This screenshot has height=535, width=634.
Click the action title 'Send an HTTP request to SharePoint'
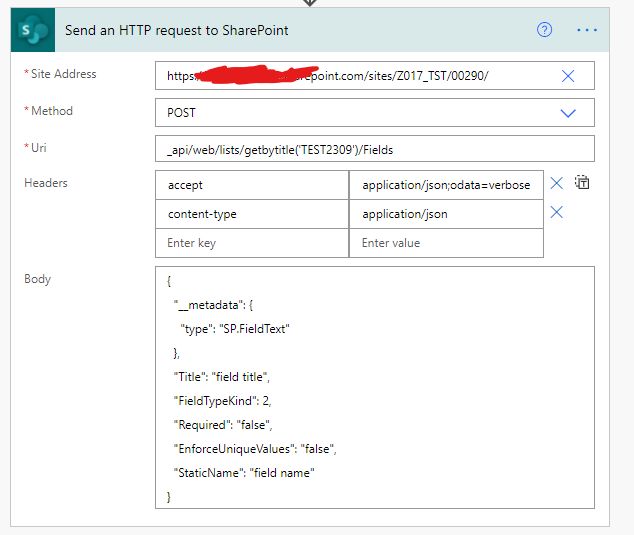(x=177, y=30)
